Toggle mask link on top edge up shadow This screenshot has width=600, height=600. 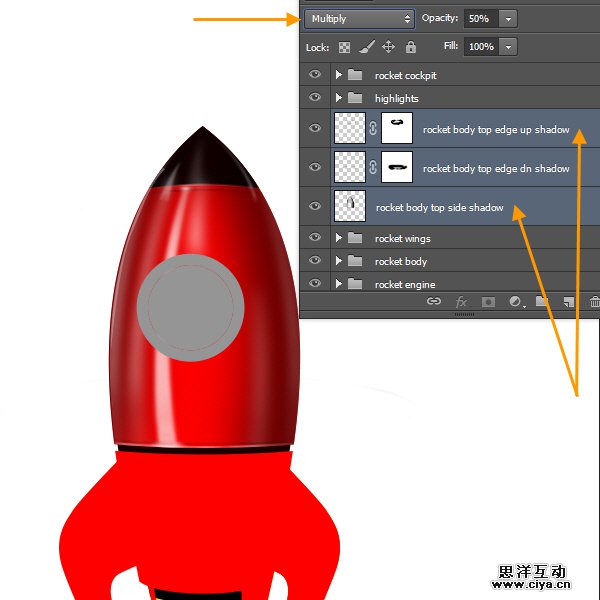point(373,128)
